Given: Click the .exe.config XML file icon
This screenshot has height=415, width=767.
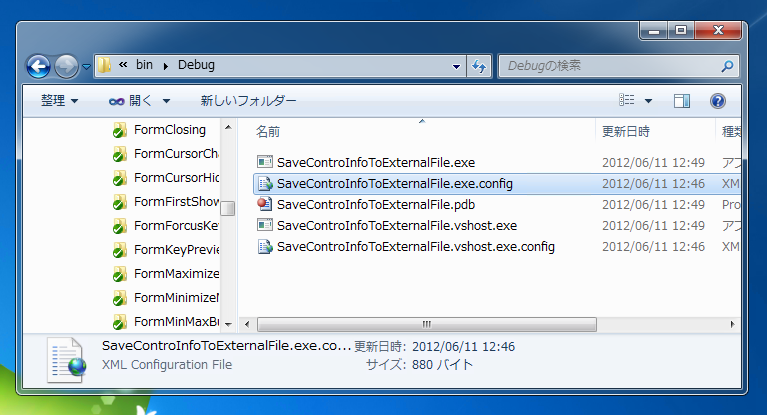Looking at the screenshot, I should tap(265, 184).
